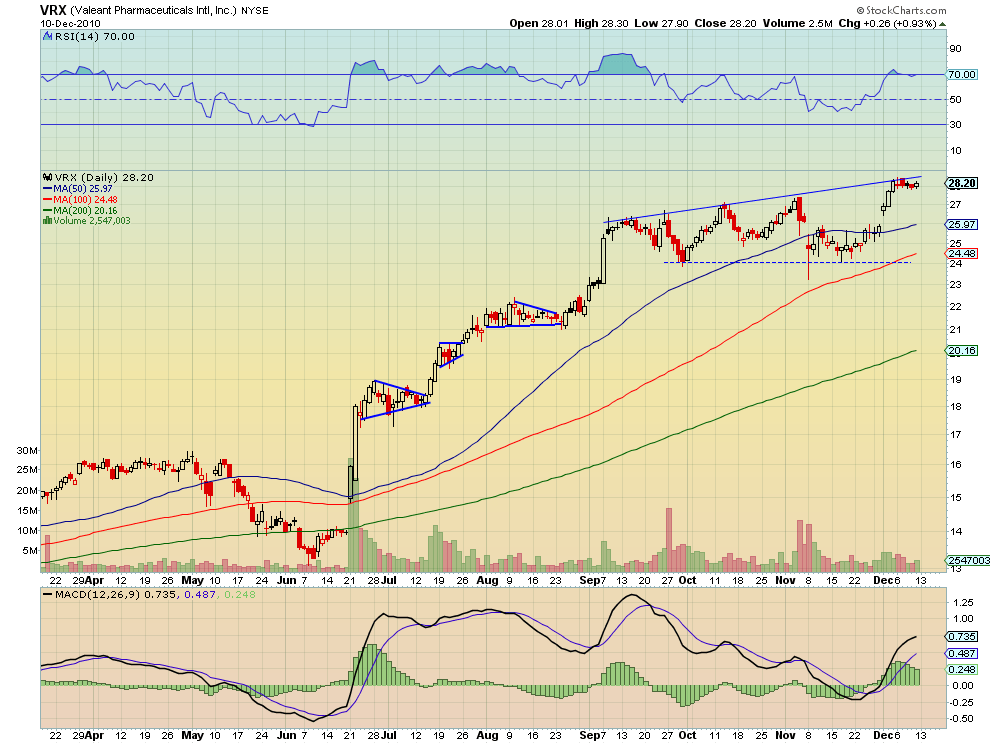Screen dimensions: 990x744
Task: Click the 0.735 MACD tag on the right axis
Action: pyautogui.click(x=962, y=637)
